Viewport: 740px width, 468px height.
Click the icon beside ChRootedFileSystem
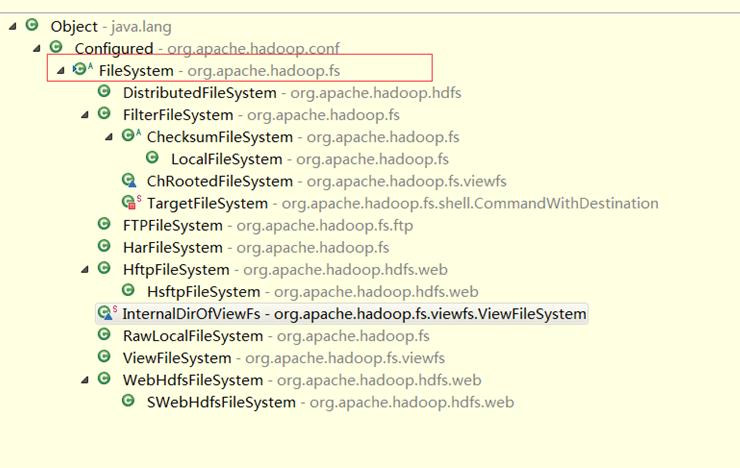pos(129,180)
